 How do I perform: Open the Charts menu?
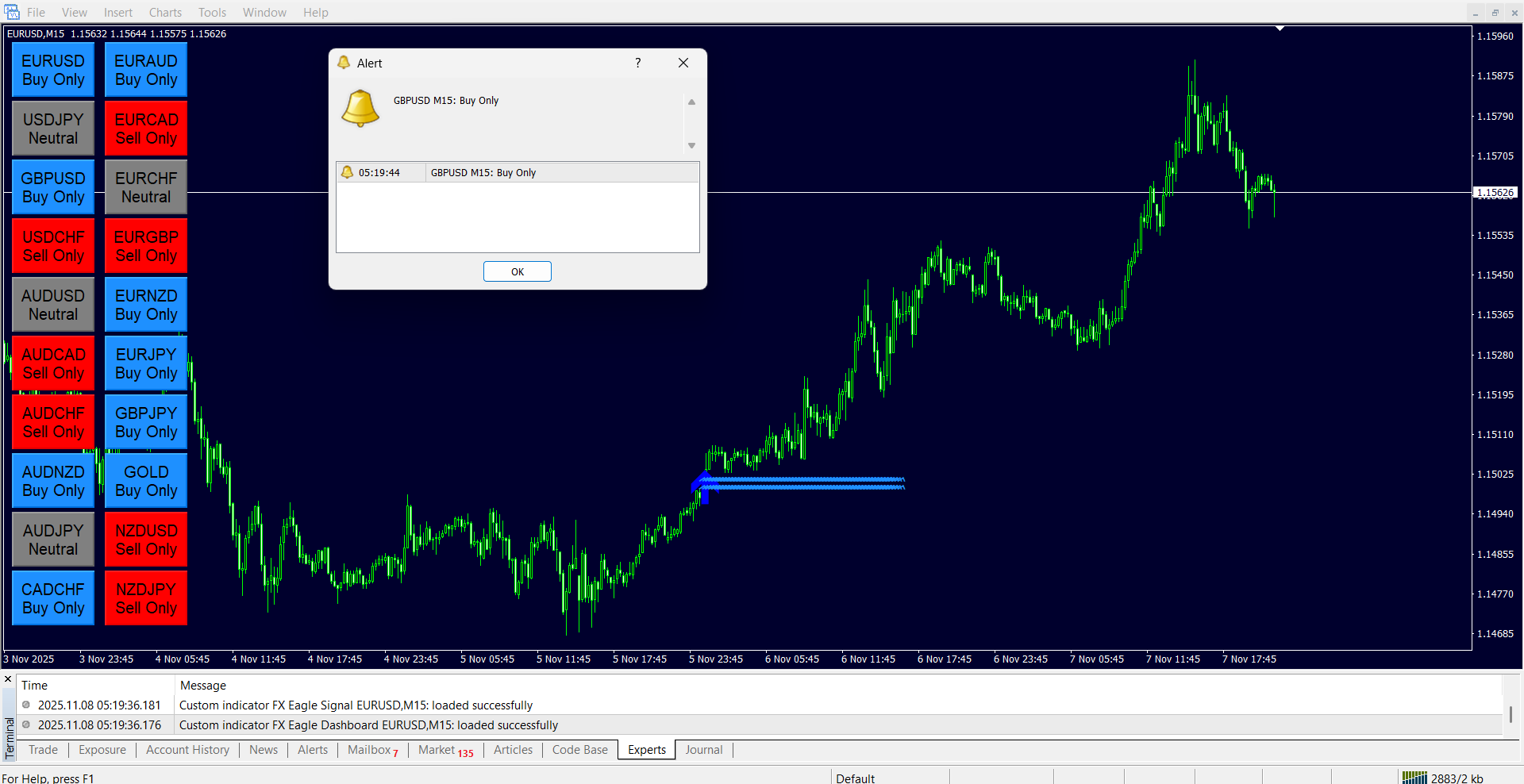[165, 12]
